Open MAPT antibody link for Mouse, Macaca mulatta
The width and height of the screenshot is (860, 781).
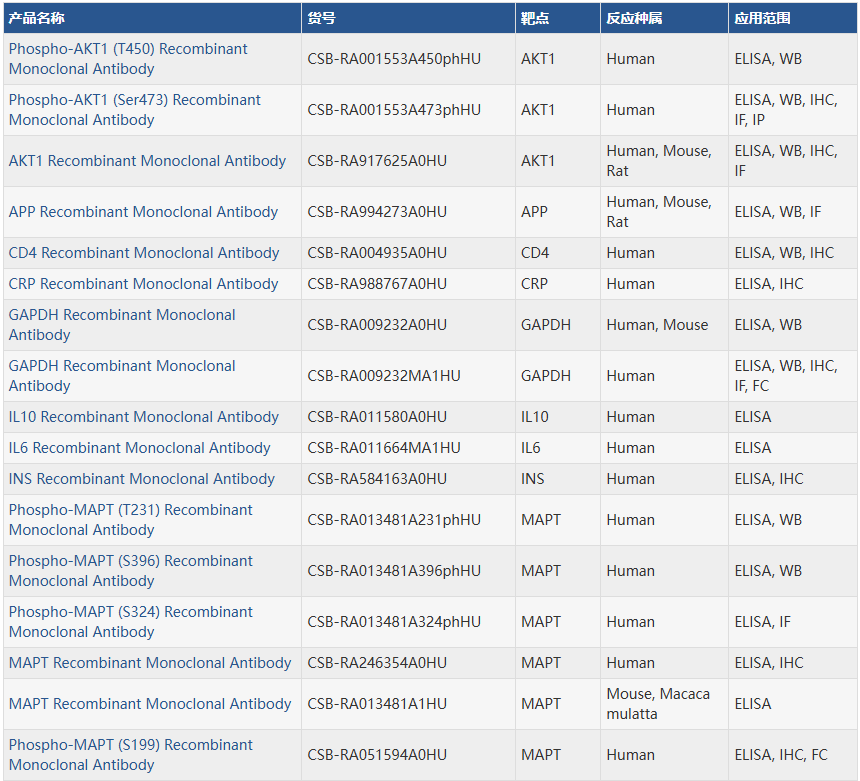pos(150,704)
